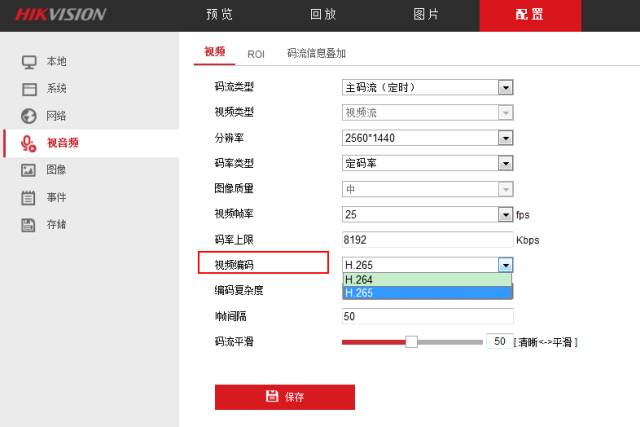The height and width of the screenshot is (427, 640).
Task: Click the 存储 floppy disk icon in sidebar
Action: (29, 224)
